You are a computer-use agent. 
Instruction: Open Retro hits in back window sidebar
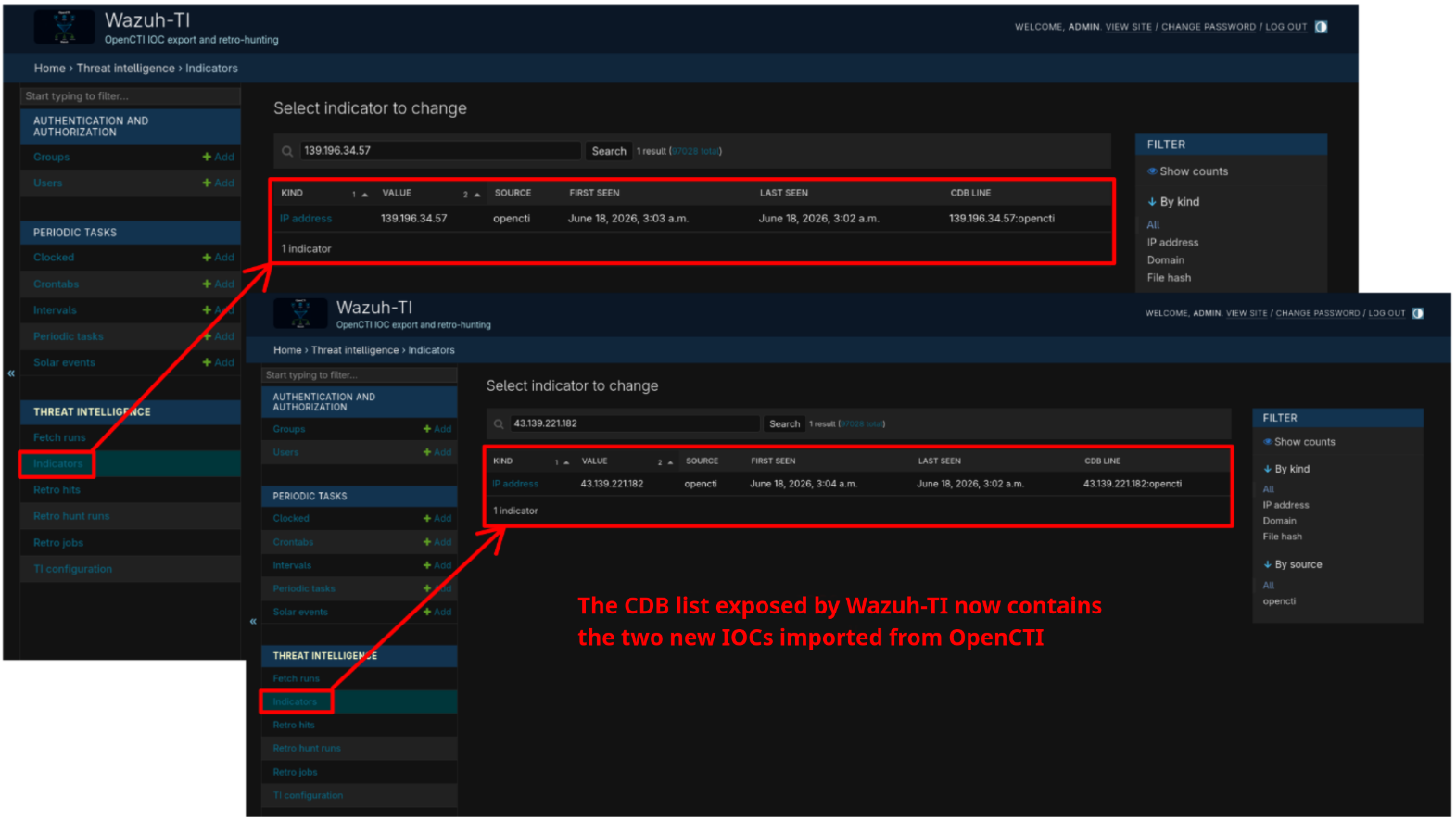pos(57,490)
